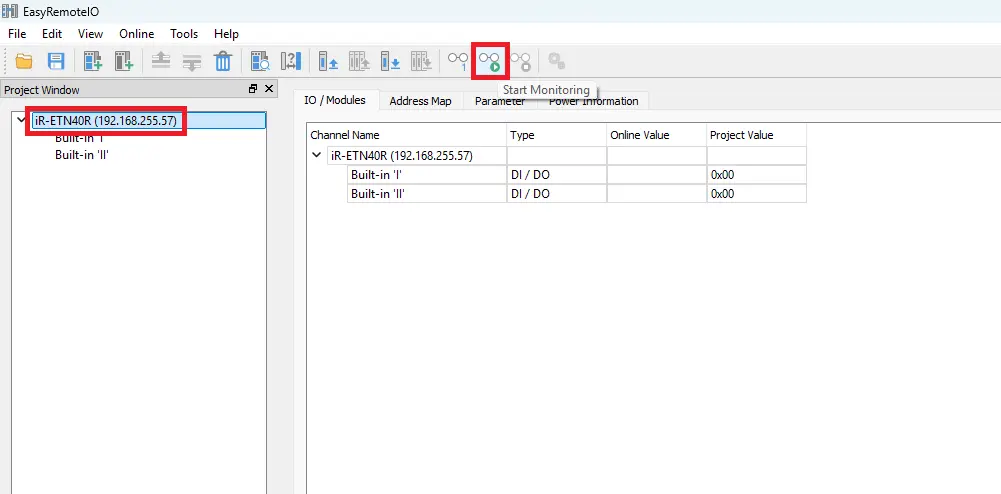Viewport: 1001px width, 494px height.
Task: Click the first add module icon with plus
Action: (x=93, y=61)
